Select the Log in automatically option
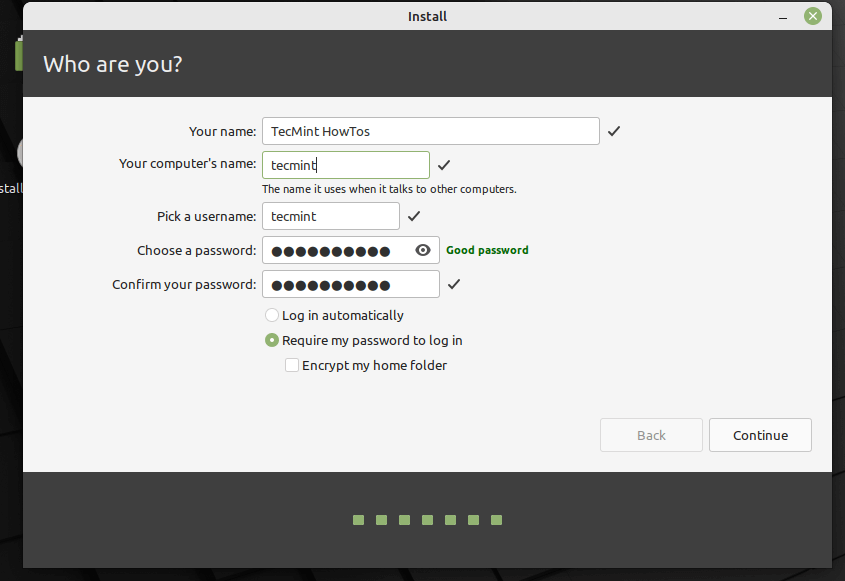 (272, 315)
